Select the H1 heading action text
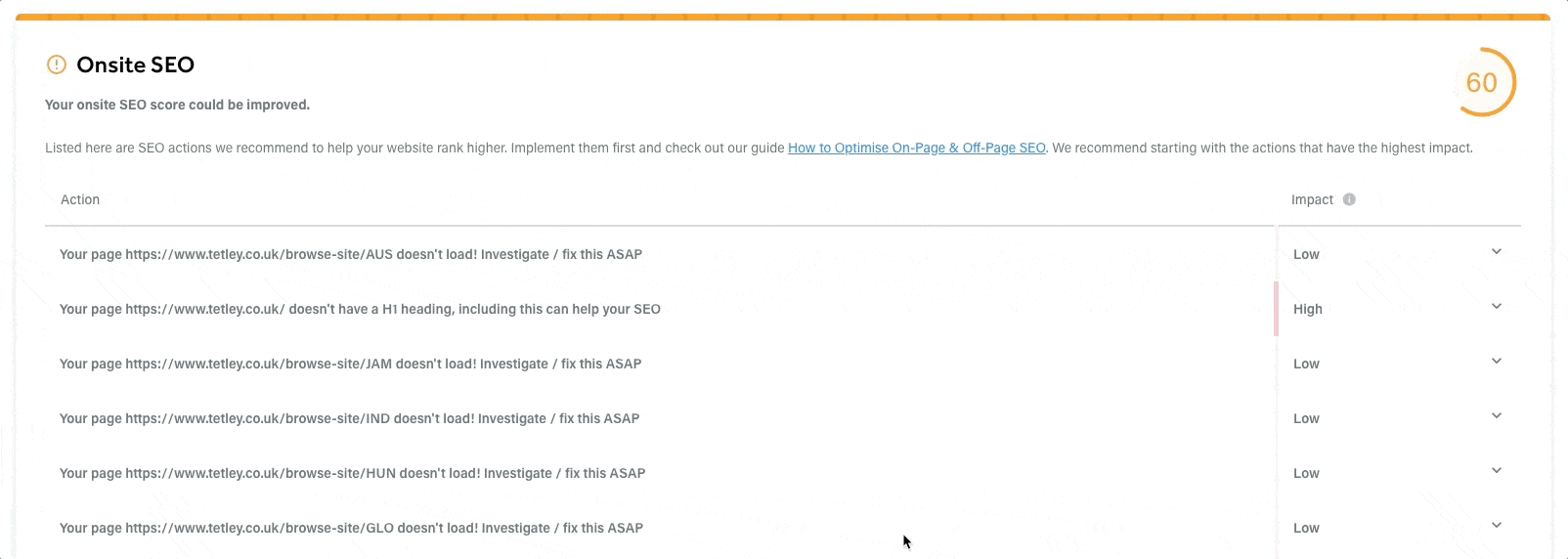Screen dimensions: 1568x559 360,309
